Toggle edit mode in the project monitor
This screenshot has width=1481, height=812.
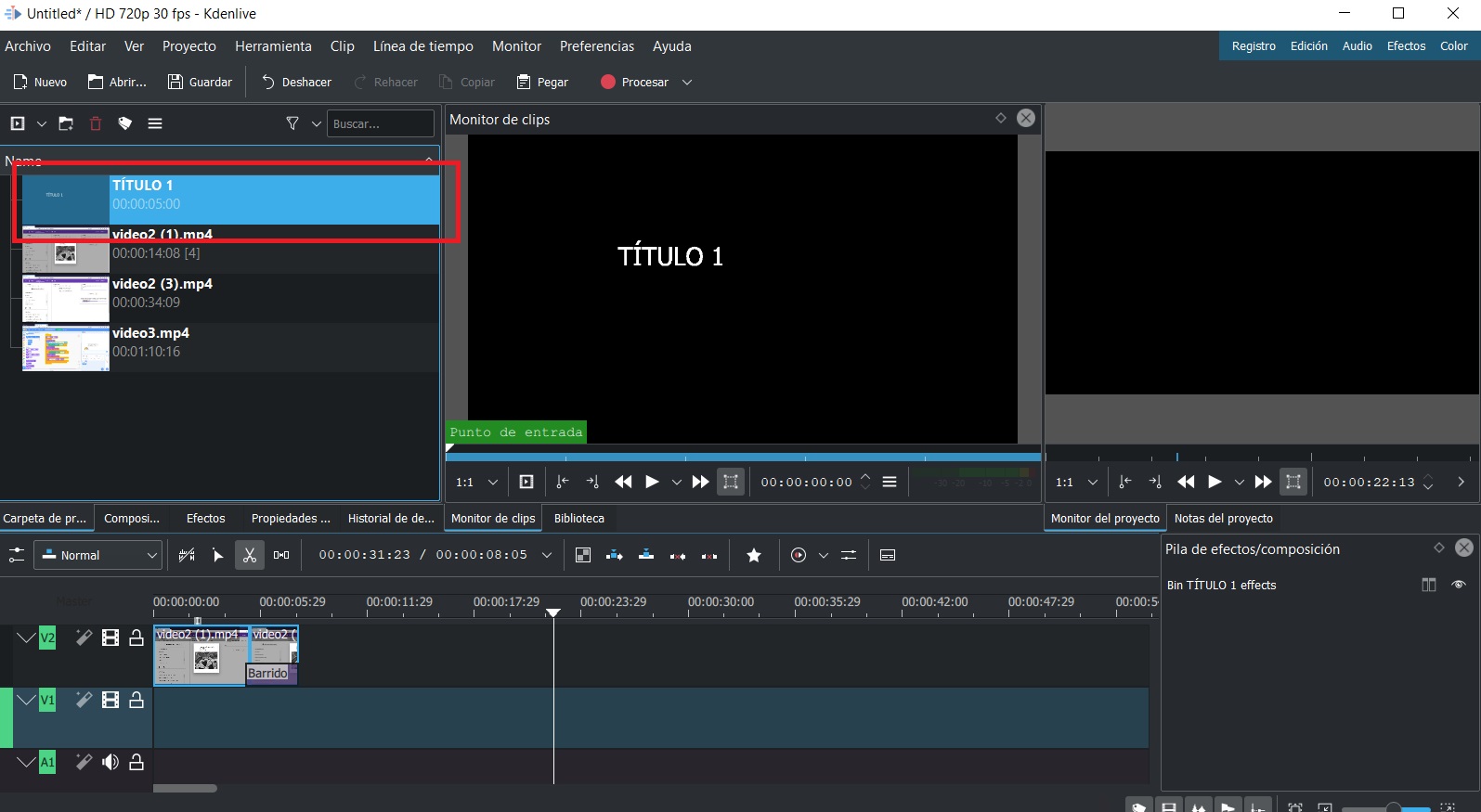(x=1293, y=482)
